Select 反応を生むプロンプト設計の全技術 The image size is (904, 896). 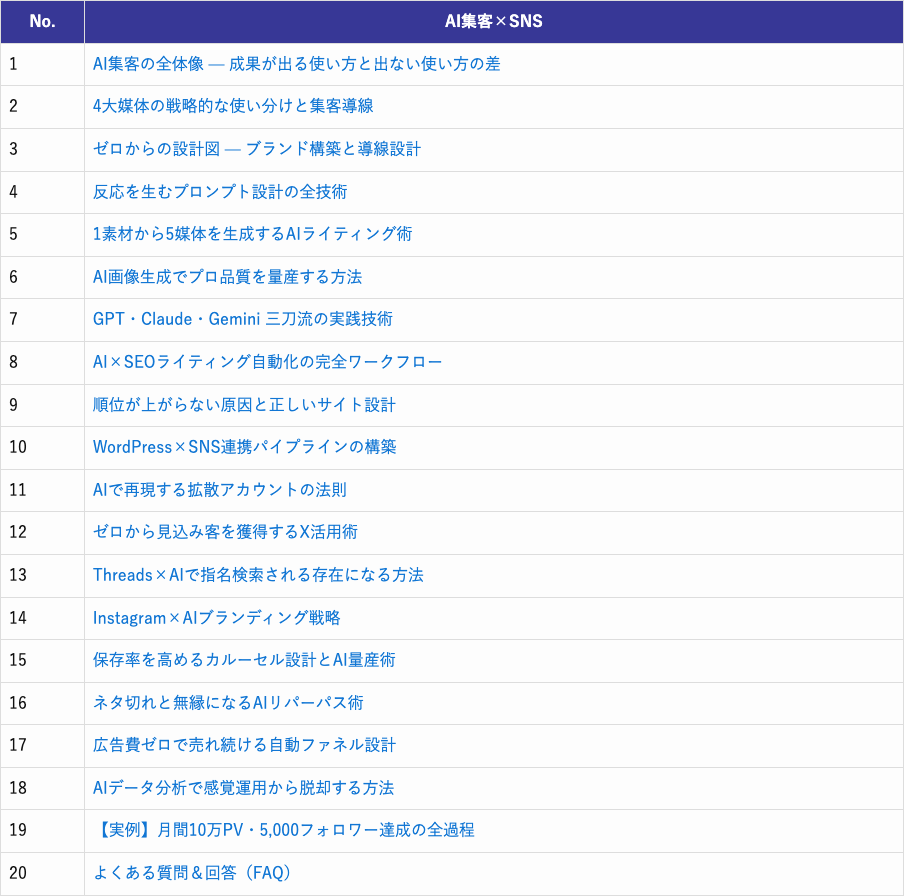(231, 192)
